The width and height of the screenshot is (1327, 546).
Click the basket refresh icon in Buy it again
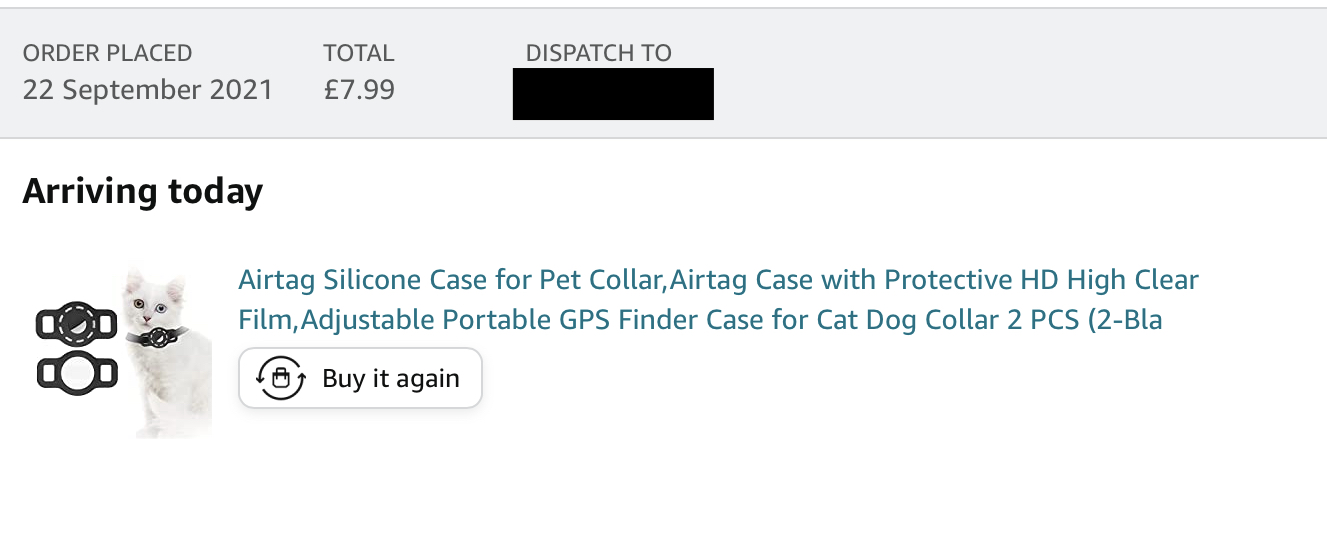(x=281, y=378)
